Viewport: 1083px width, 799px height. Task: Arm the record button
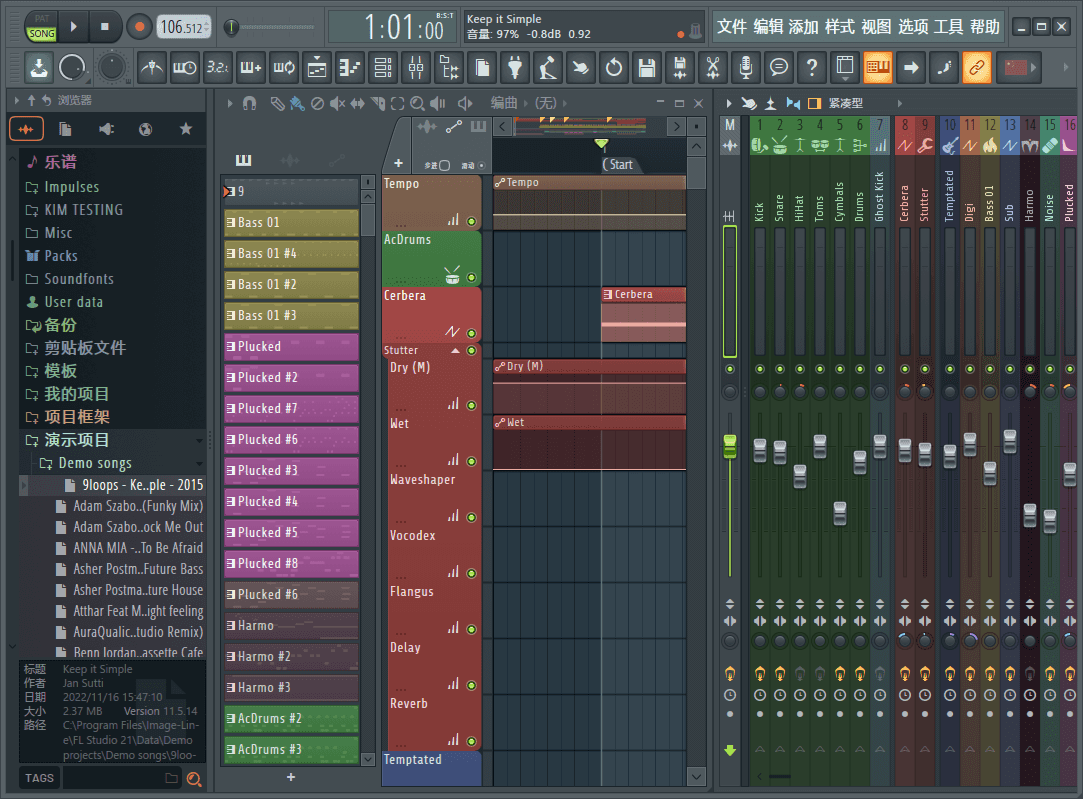click(x=139, y=27)
